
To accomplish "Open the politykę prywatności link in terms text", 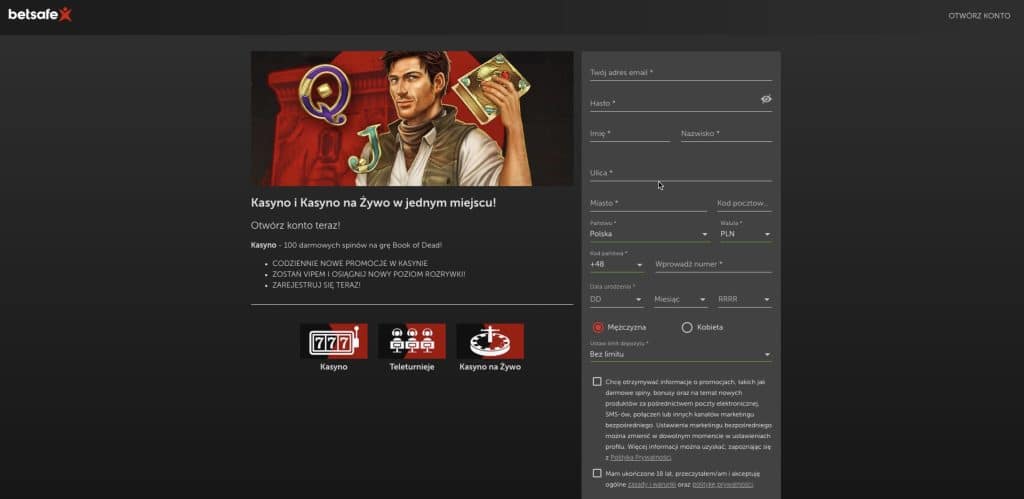I will pos(722,485).
